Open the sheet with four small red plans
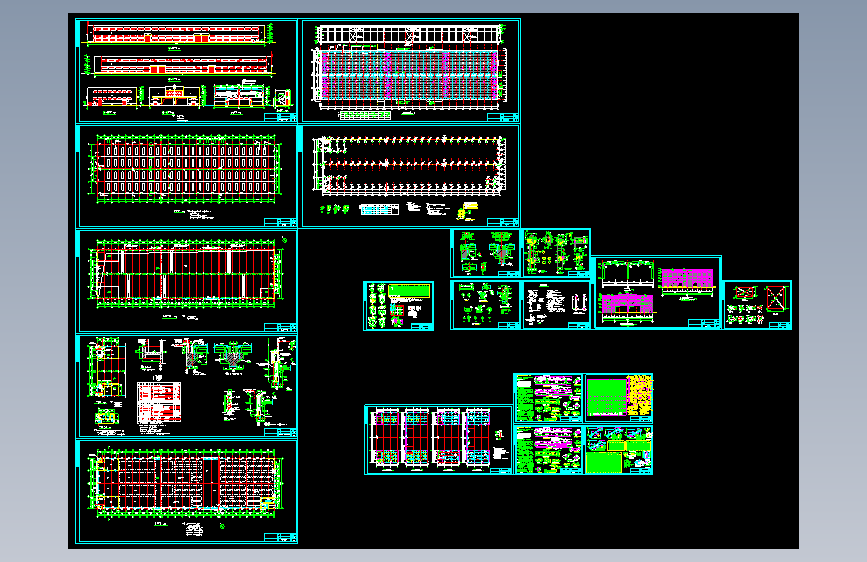 [438, 440]
